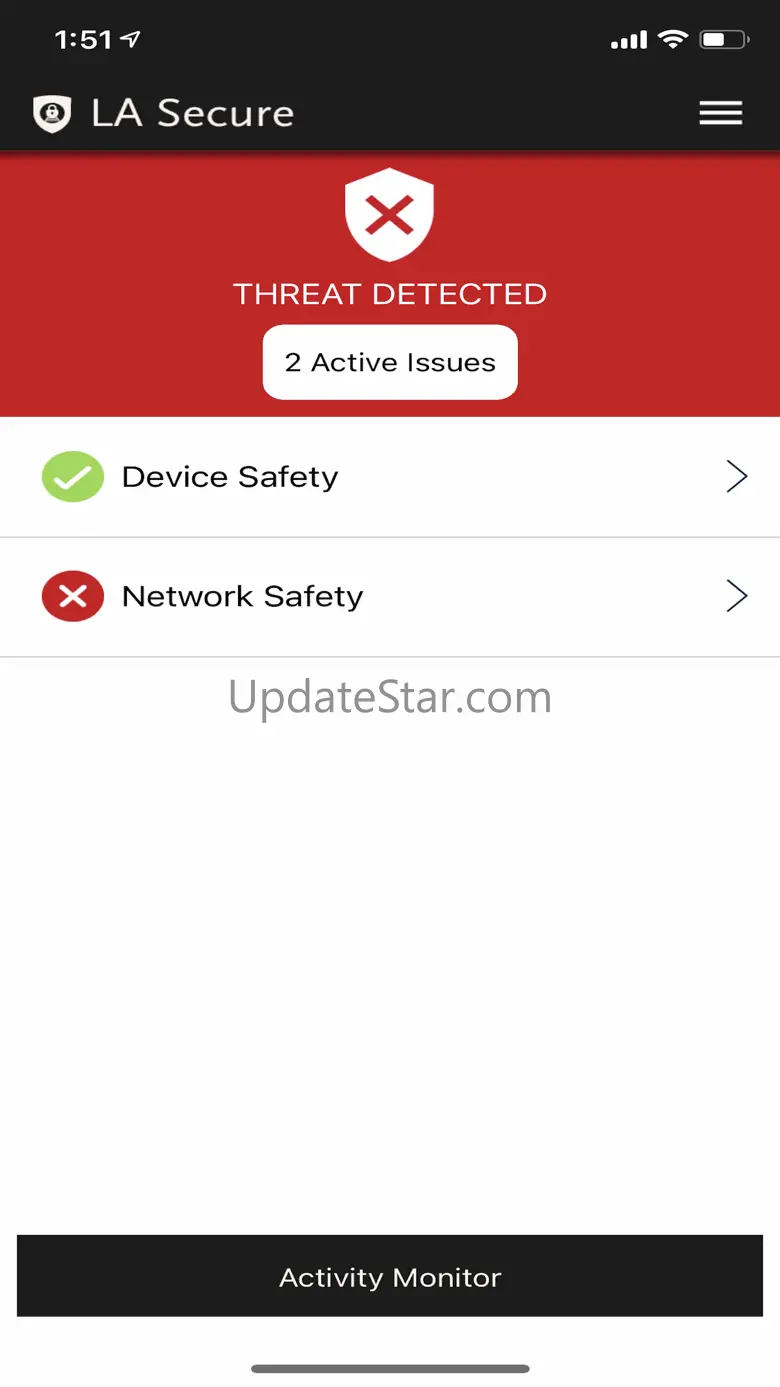Tap the location arrow beside the time
The width and height of the screenshot is (780, 1387).
pyautogui.click(x=131, y=40)
